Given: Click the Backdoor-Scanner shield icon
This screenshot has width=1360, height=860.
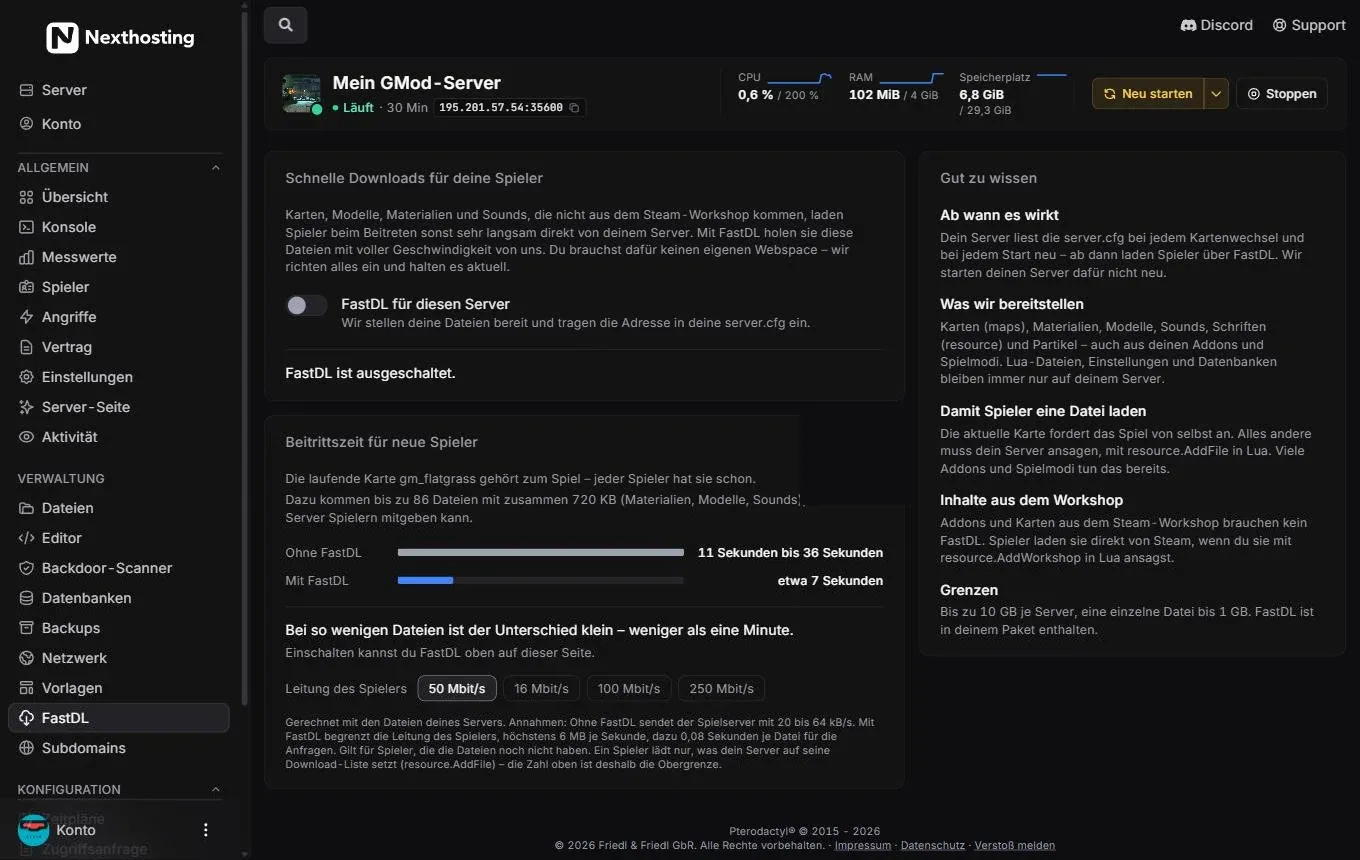Looking at the screenshot, I should [x=27, y=568].
